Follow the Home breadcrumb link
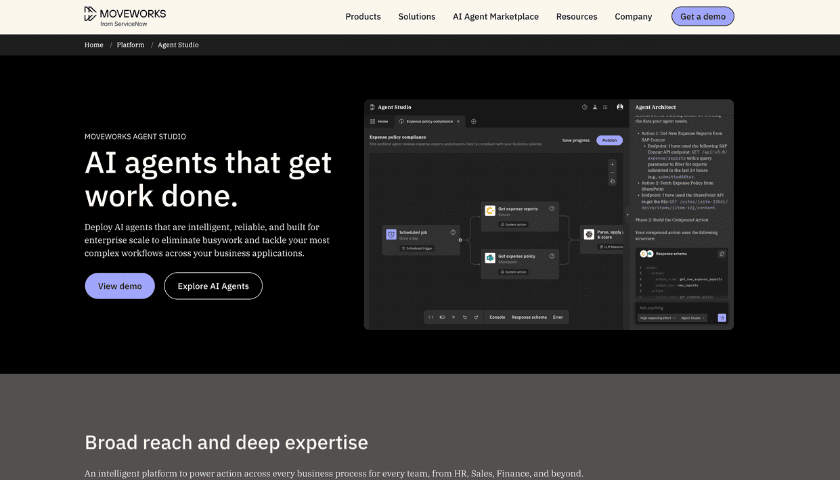 (x=94, y=45)
